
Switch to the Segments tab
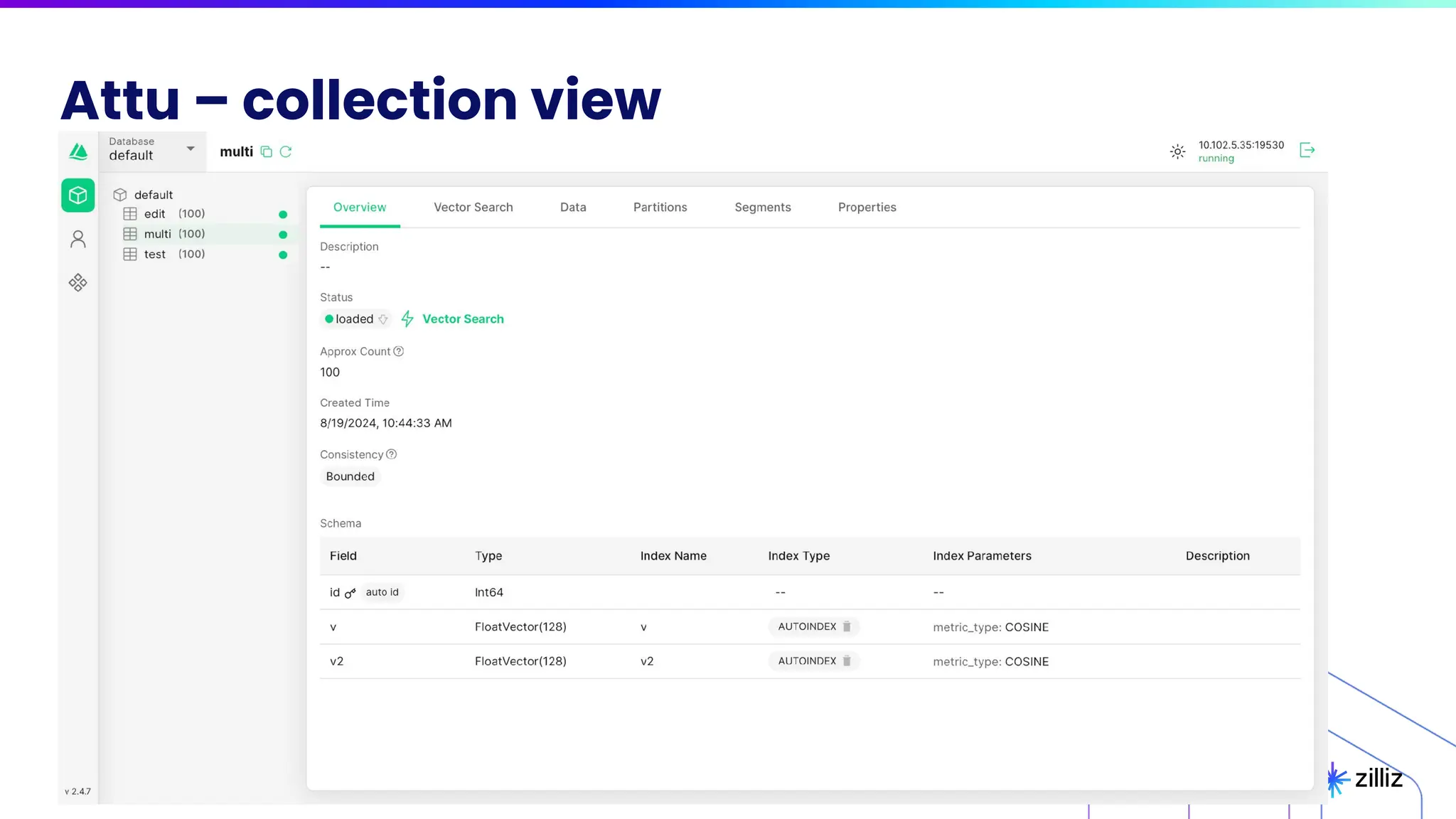click(762, 208)
